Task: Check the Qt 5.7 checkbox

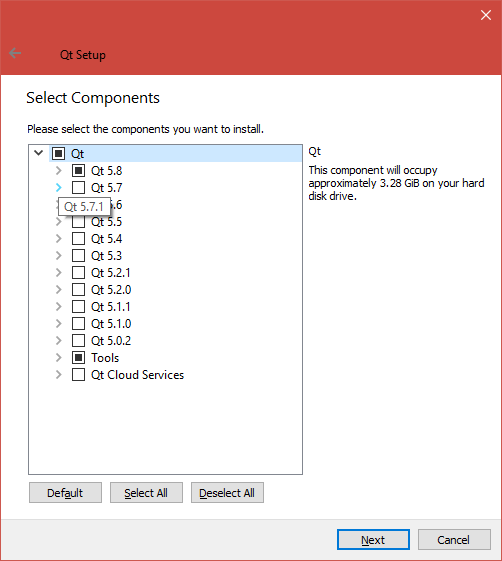Action: tap(78, 187)
